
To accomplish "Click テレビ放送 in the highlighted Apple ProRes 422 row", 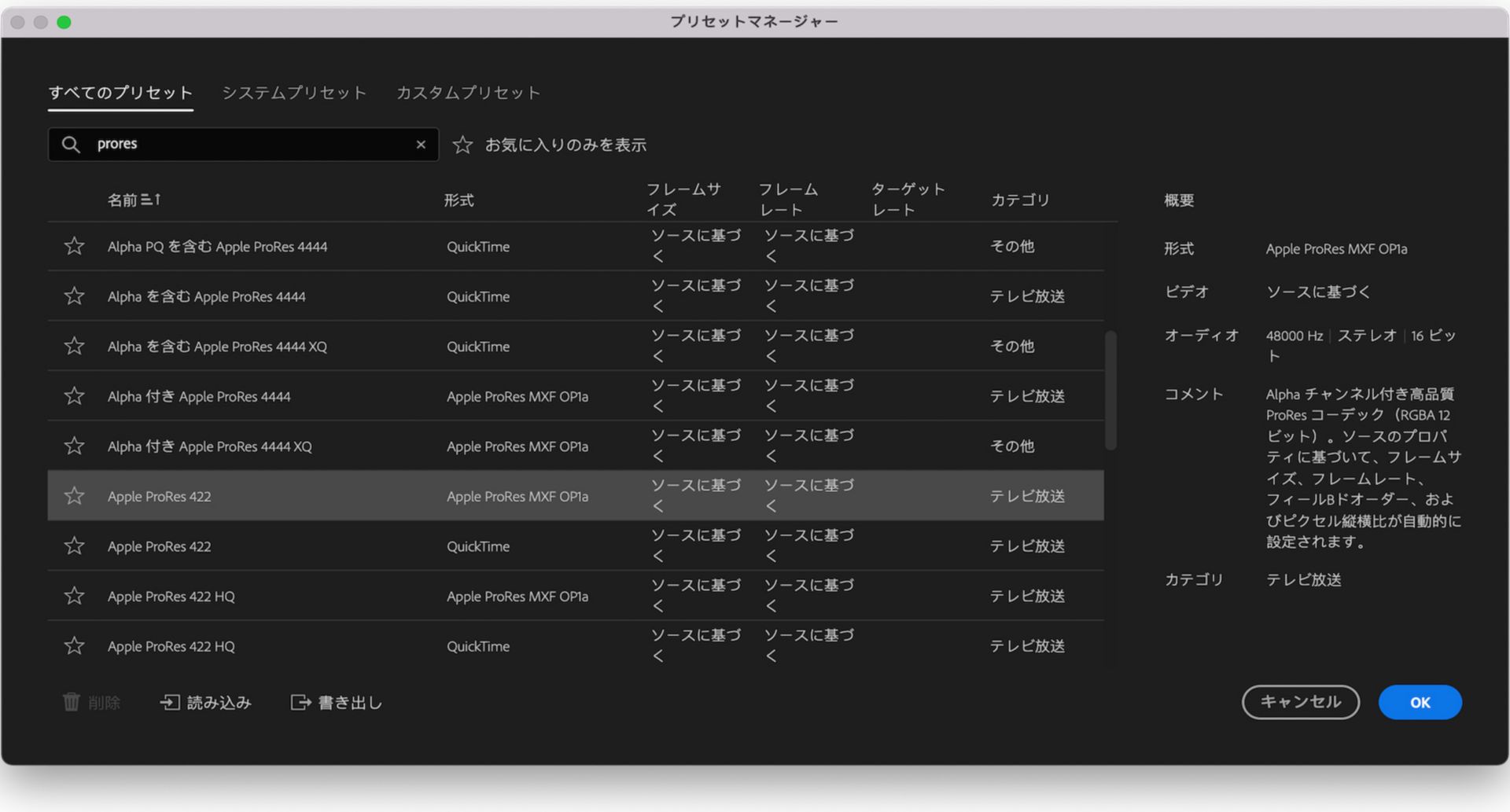I will [x=1027, y=496].
